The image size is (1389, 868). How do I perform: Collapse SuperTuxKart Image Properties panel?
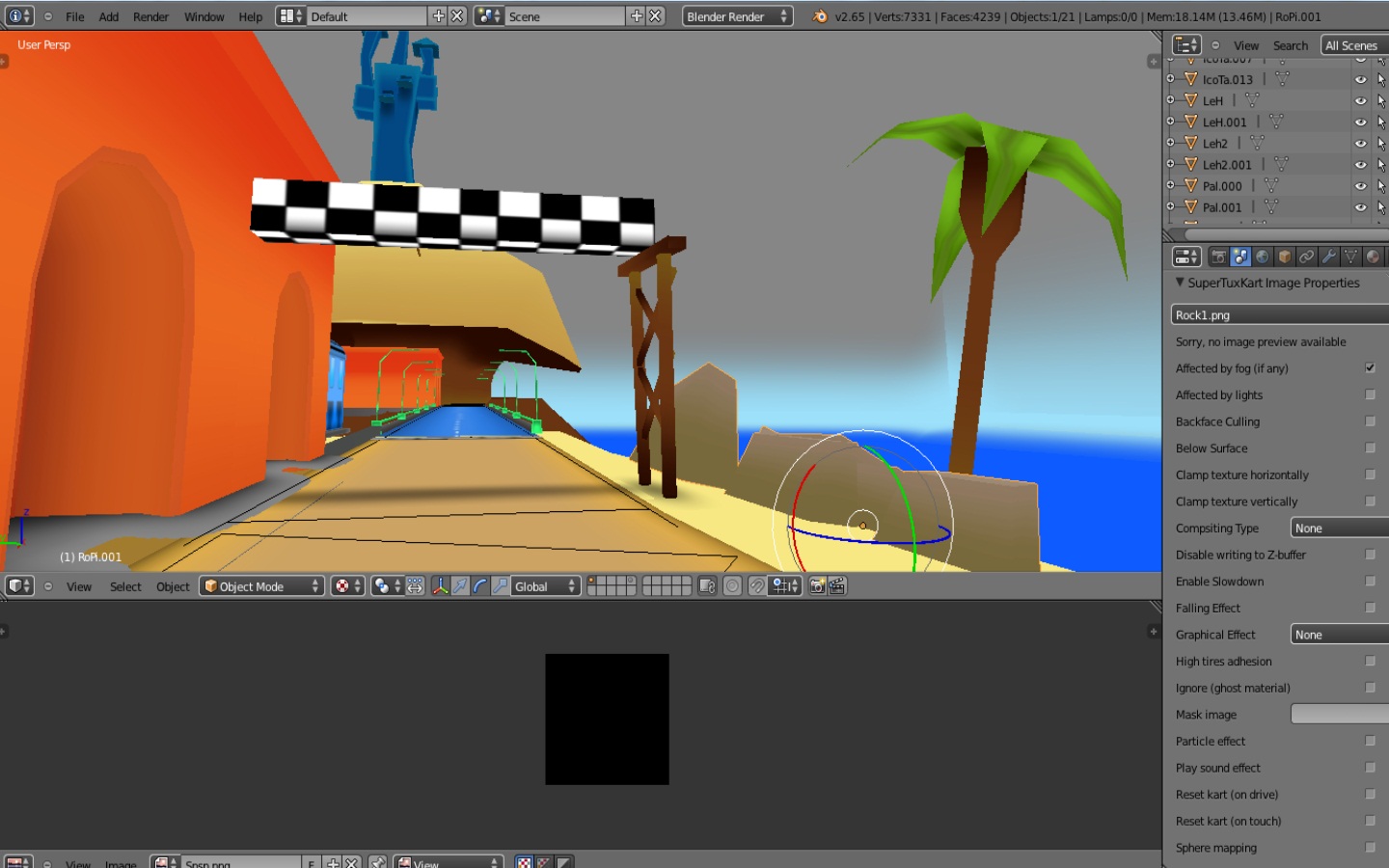[1180, 283]
